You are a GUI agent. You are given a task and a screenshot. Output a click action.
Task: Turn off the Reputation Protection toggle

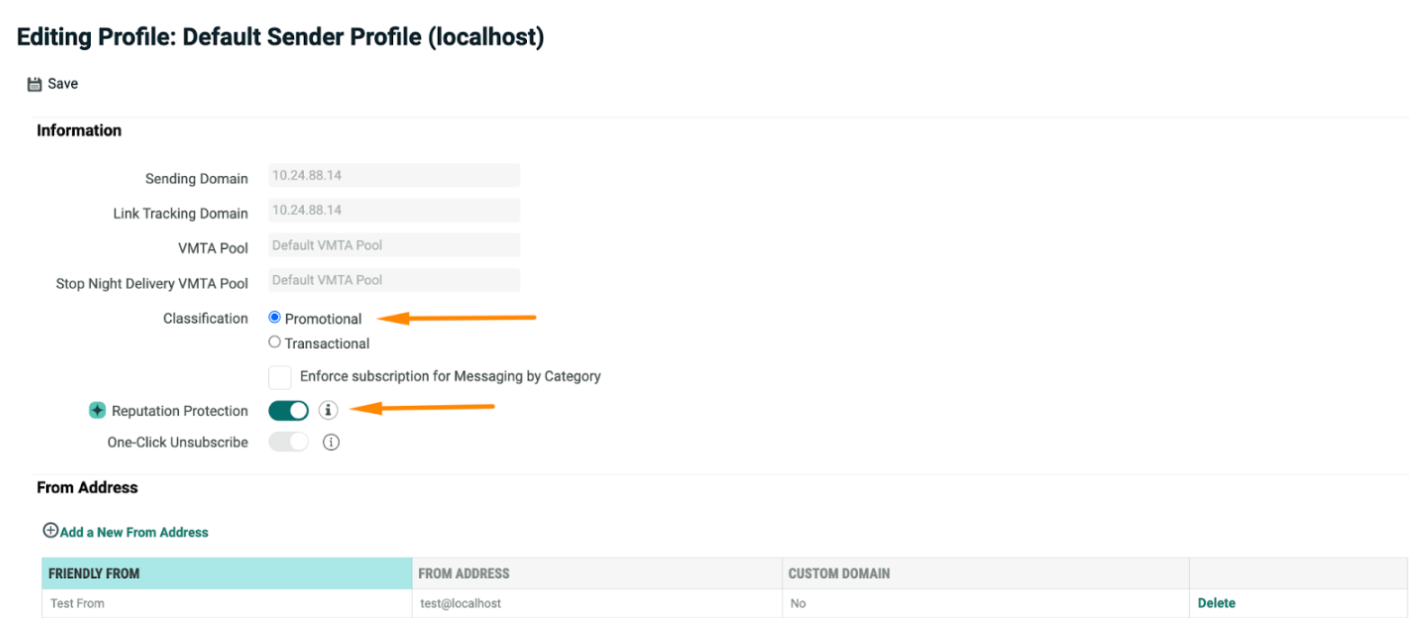tap(288, 411)
